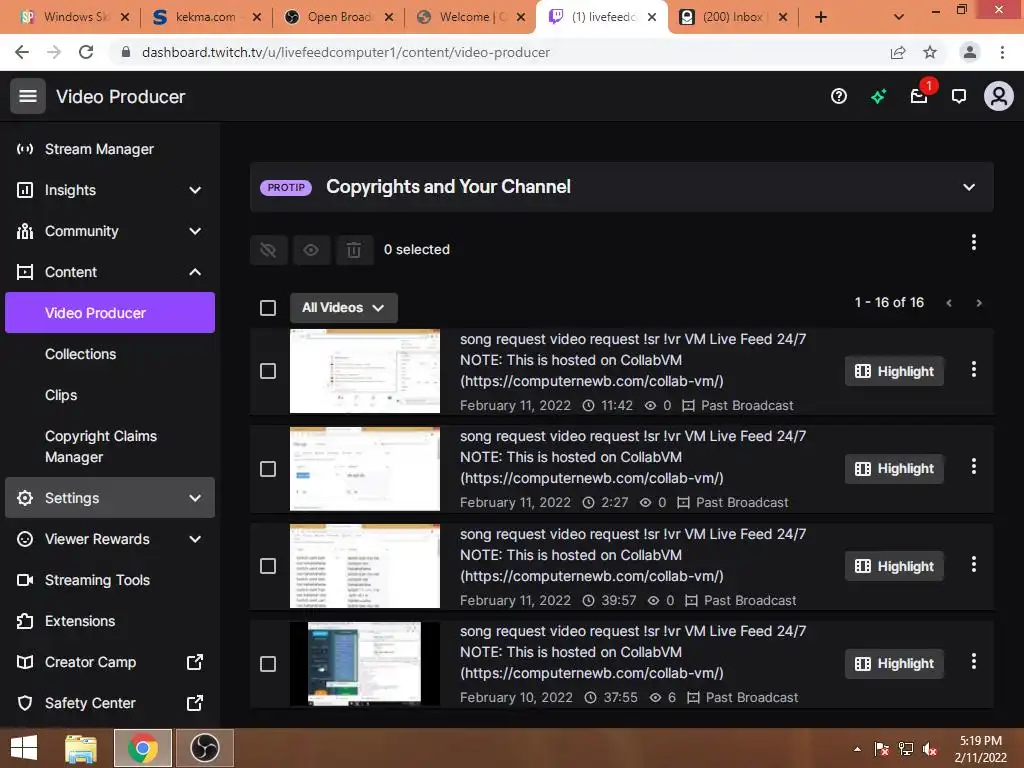Open options menu for 2:27 video
The image size is (1024, 768).
point(974,466)
